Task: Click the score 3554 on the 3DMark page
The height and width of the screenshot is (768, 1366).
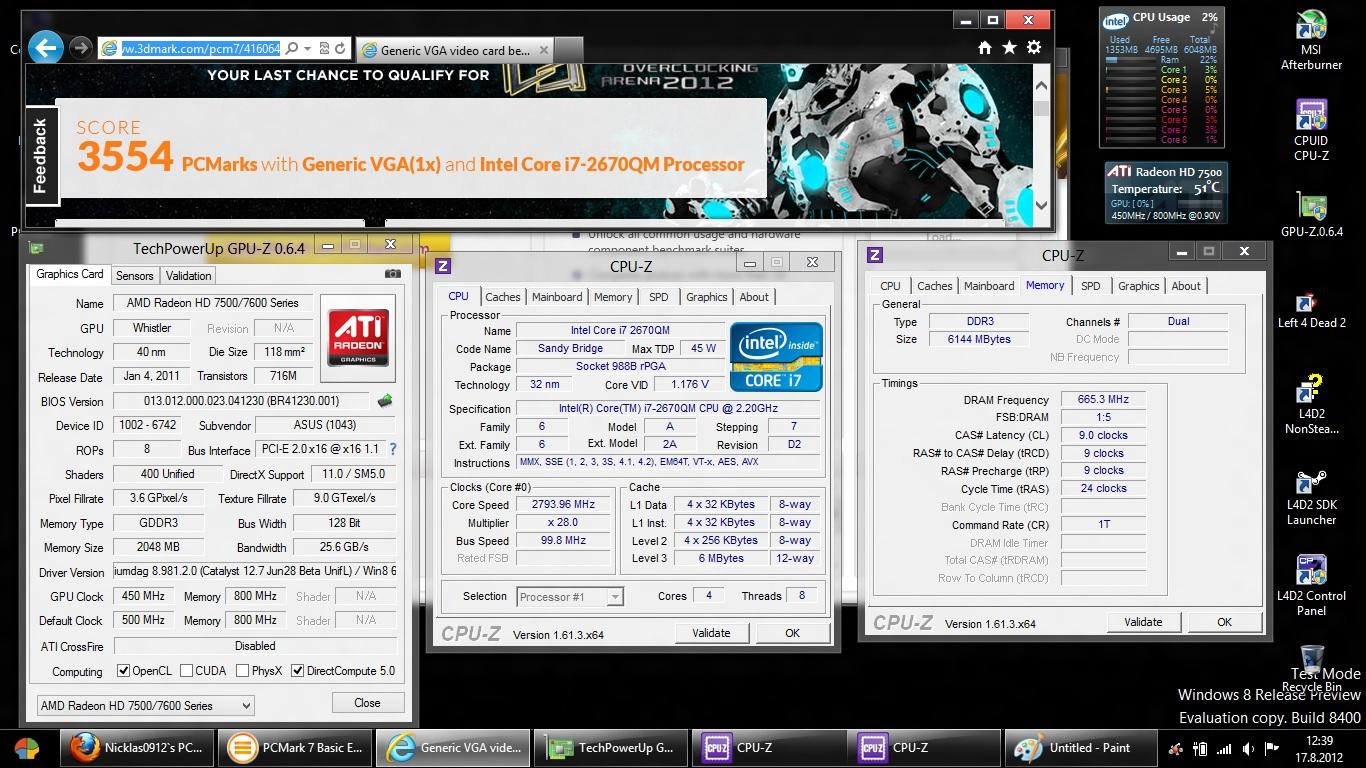Action: 125,158
